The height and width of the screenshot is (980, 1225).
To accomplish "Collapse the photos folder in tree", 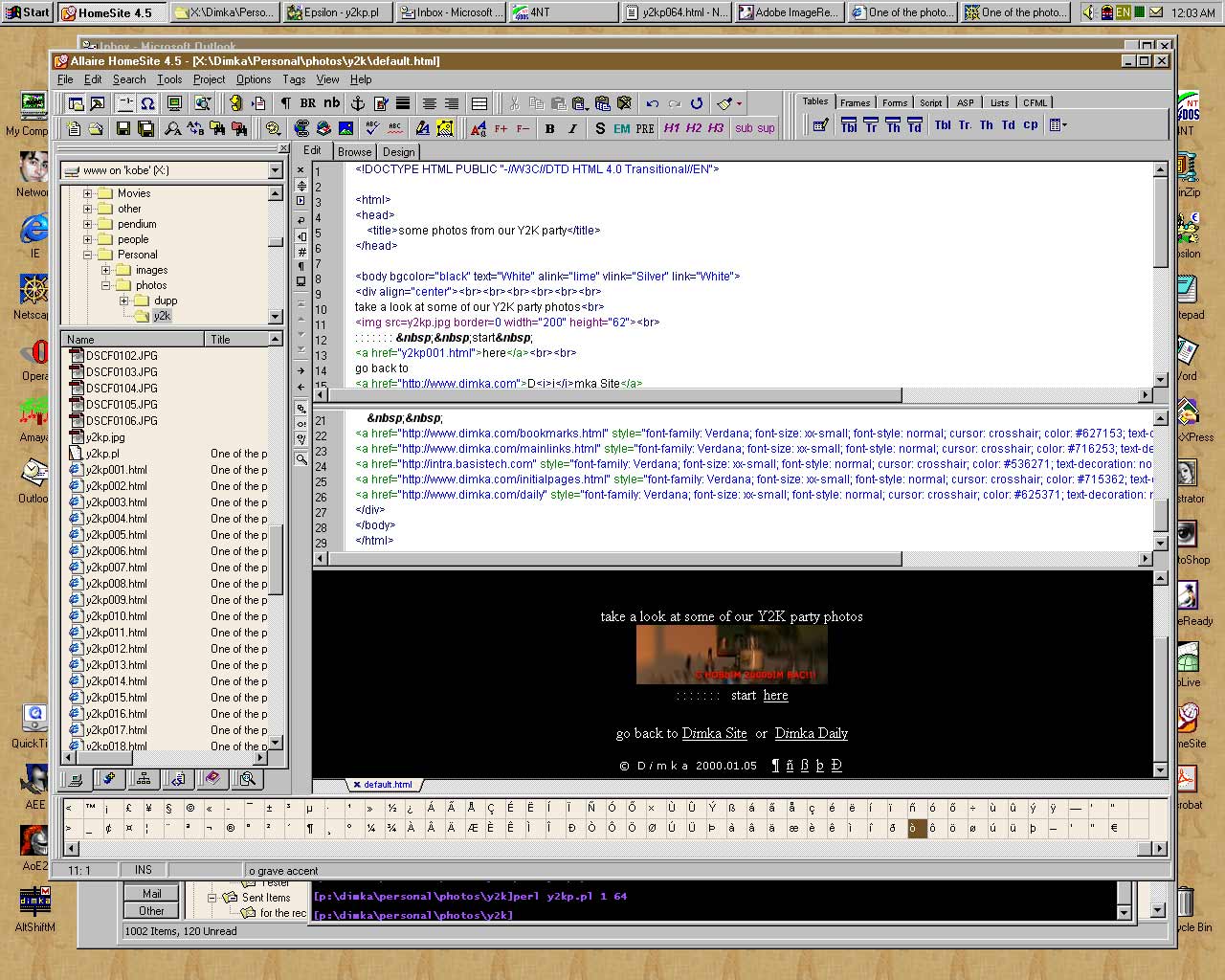I will click(x=105, y=285).
